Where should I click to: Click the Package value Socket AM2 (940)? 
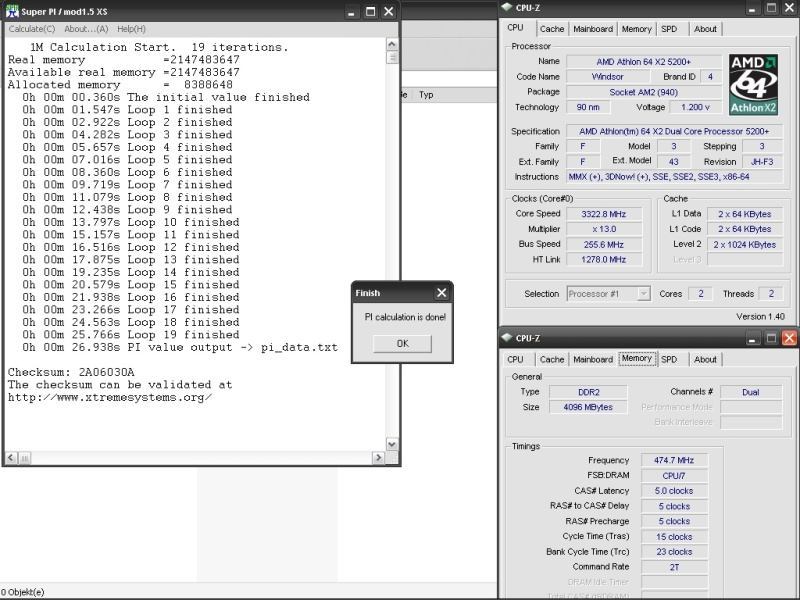[643, 92]
